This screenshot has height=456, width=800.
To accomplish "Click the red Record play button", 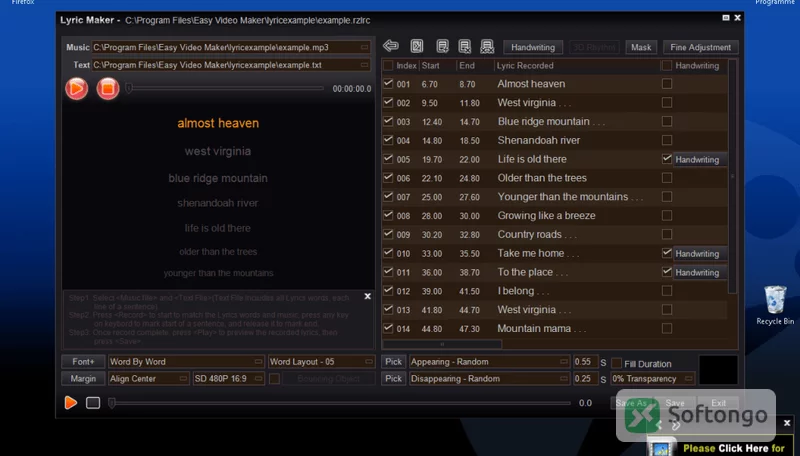I will (77, 88).
